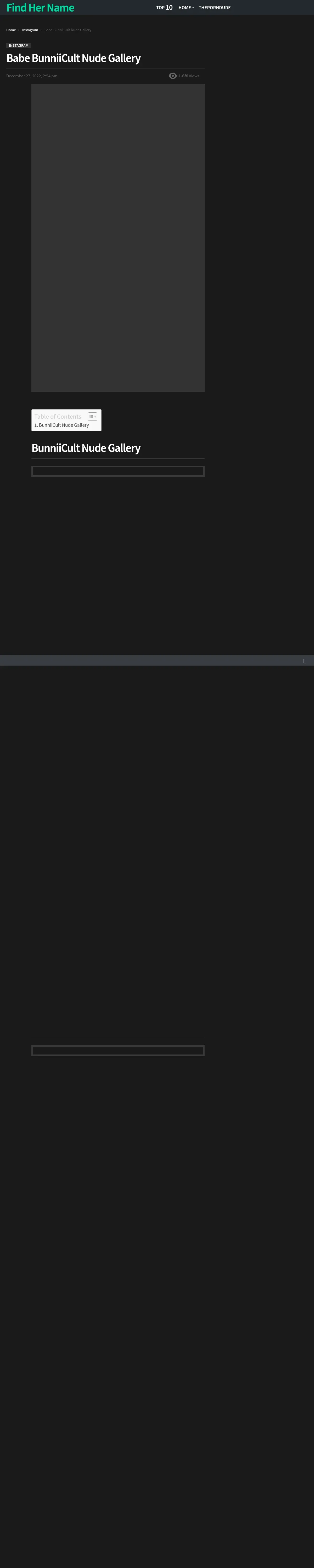This screenshot has width=314, height=1568.
Task: Click the Table of Contents title
Action: [57, 416]
